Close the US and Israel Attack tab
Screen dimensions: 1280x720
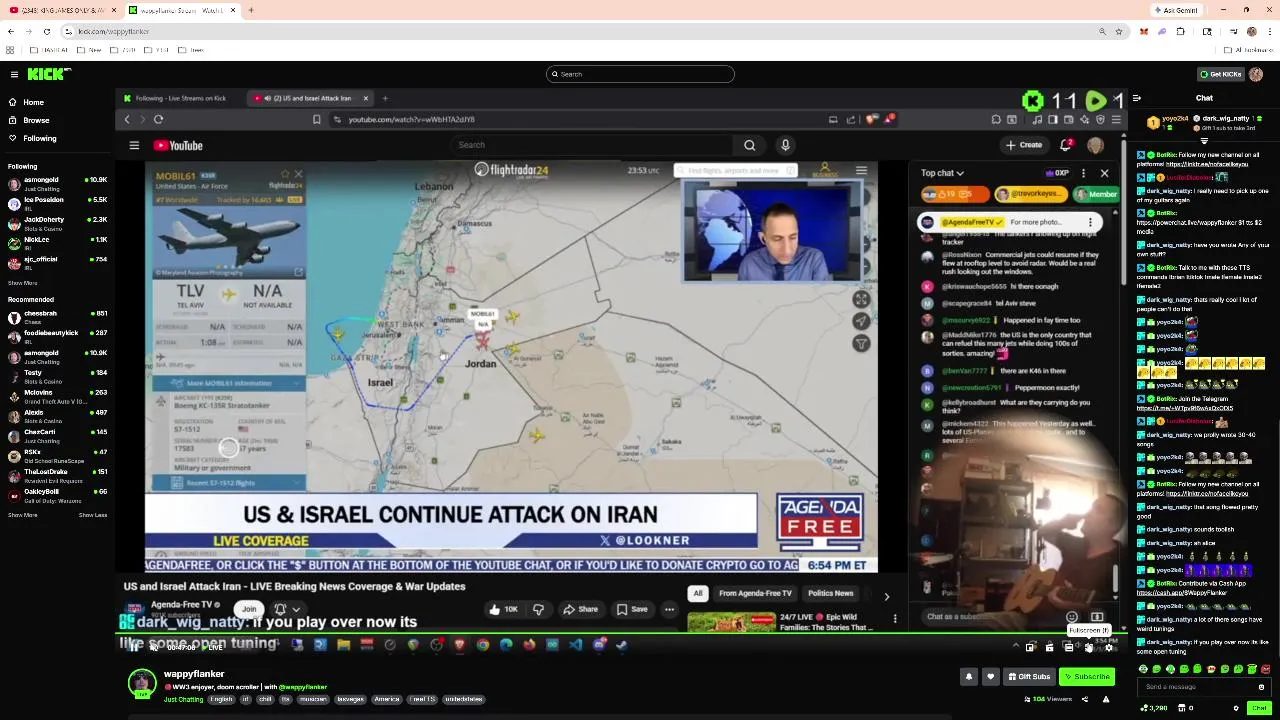(365, 98)
